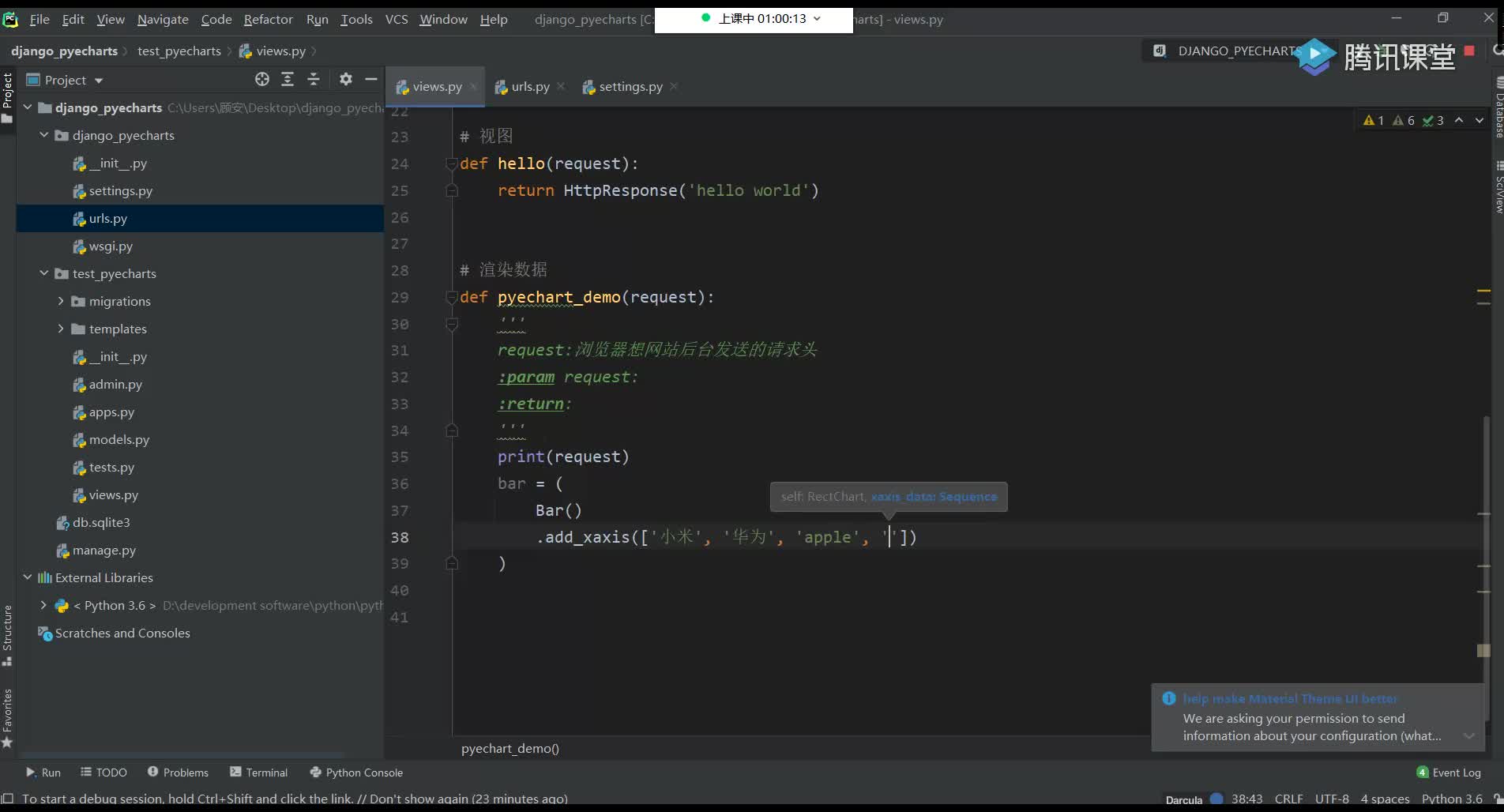Screen dimensions: 1504x812
Task: Open the Event Log
Action: (x=1449, y=773)
